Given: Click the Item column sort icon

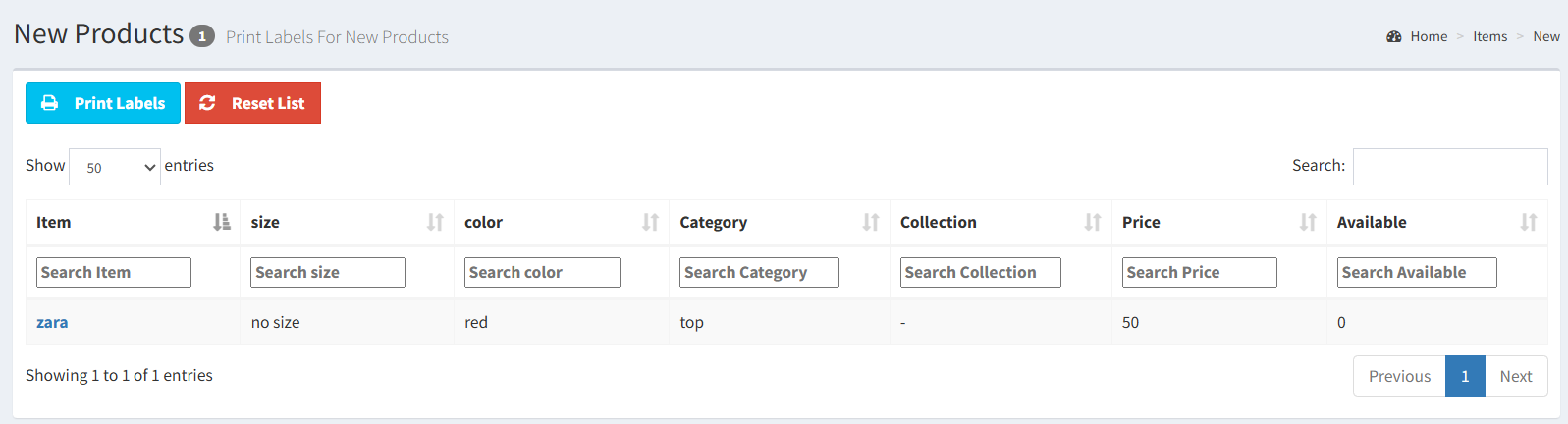Looking at the screenshot, I should pyautogui.click(x=222, y=222).
